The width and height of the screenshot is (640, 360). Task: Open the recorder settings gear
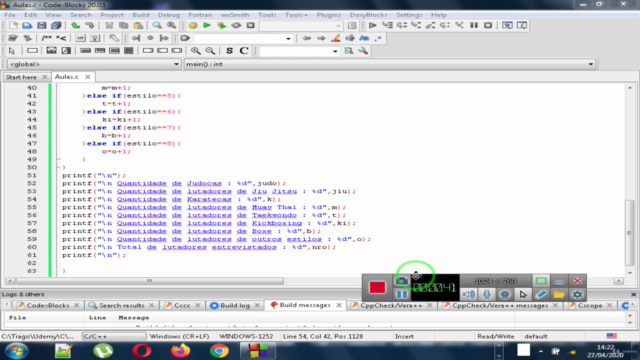(577, 294)
